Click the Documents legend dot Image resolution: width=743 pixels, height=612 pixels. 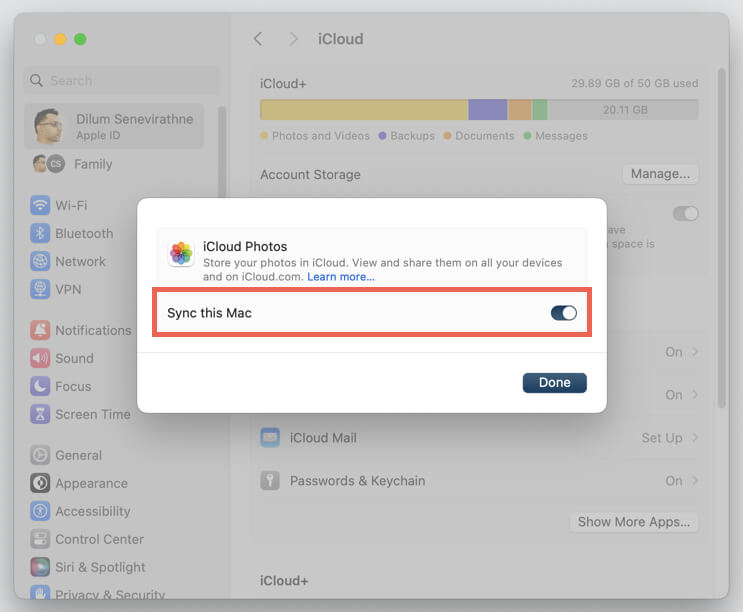tap(447, 136)
